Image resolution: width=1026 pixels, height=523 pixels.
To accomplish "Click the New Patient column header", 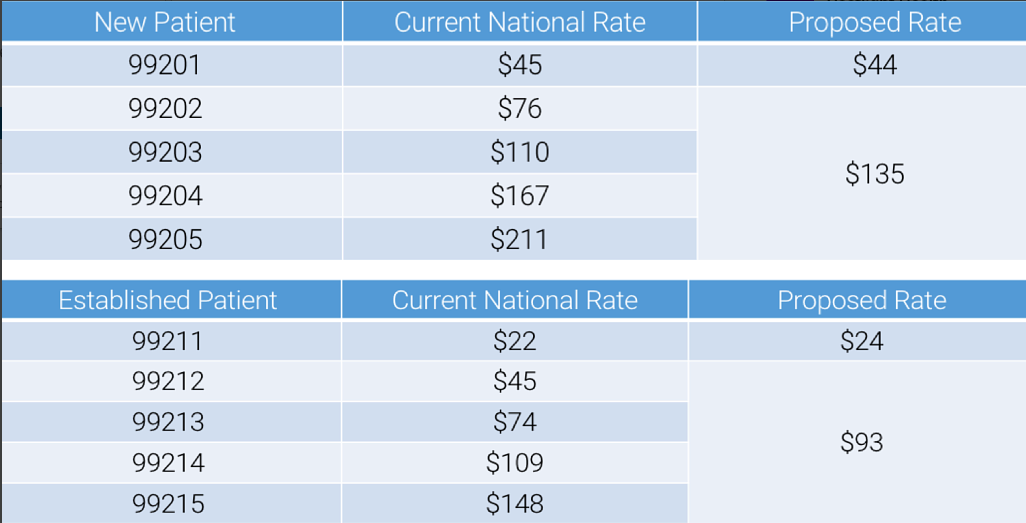I will (x=165, y=22).
